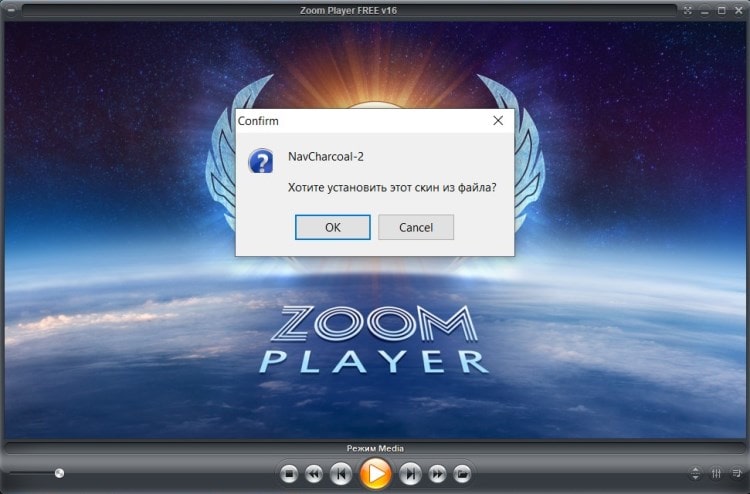The height and width of the screenshot is (494, 750).
Task: Maximize the Zoom Player window
Action: [722, 11]
